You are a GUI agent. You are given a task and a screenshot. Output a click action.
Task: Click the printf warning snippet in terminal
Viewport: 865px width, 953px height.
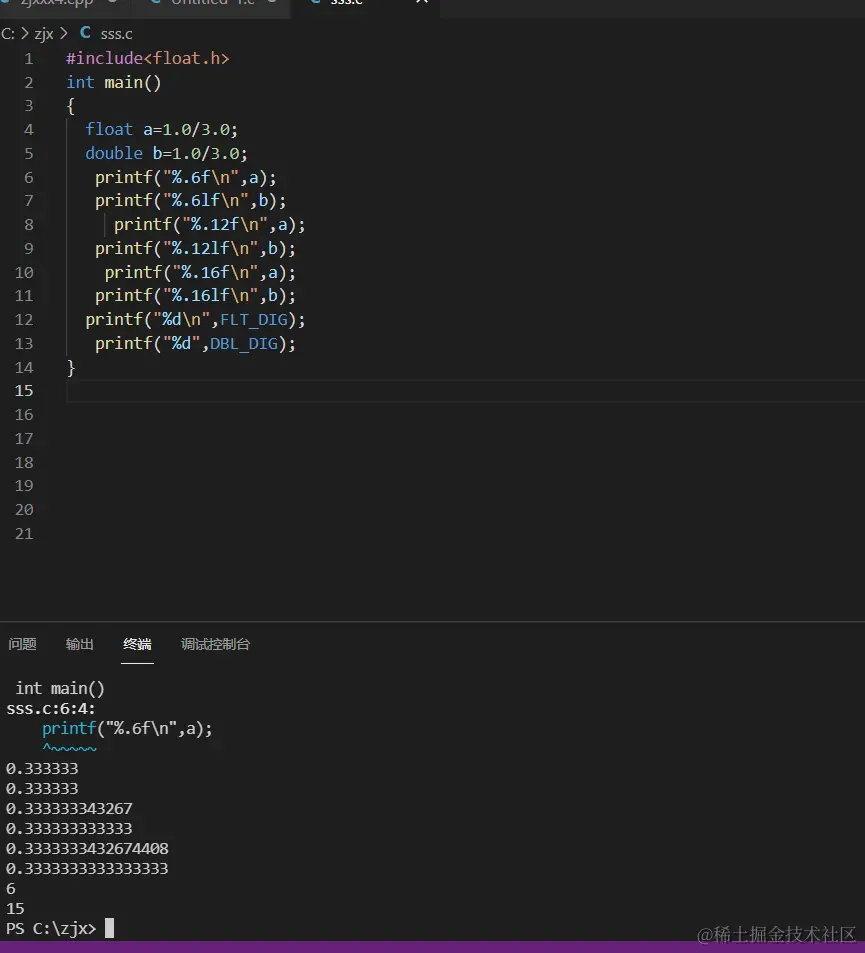coord(127,729)
